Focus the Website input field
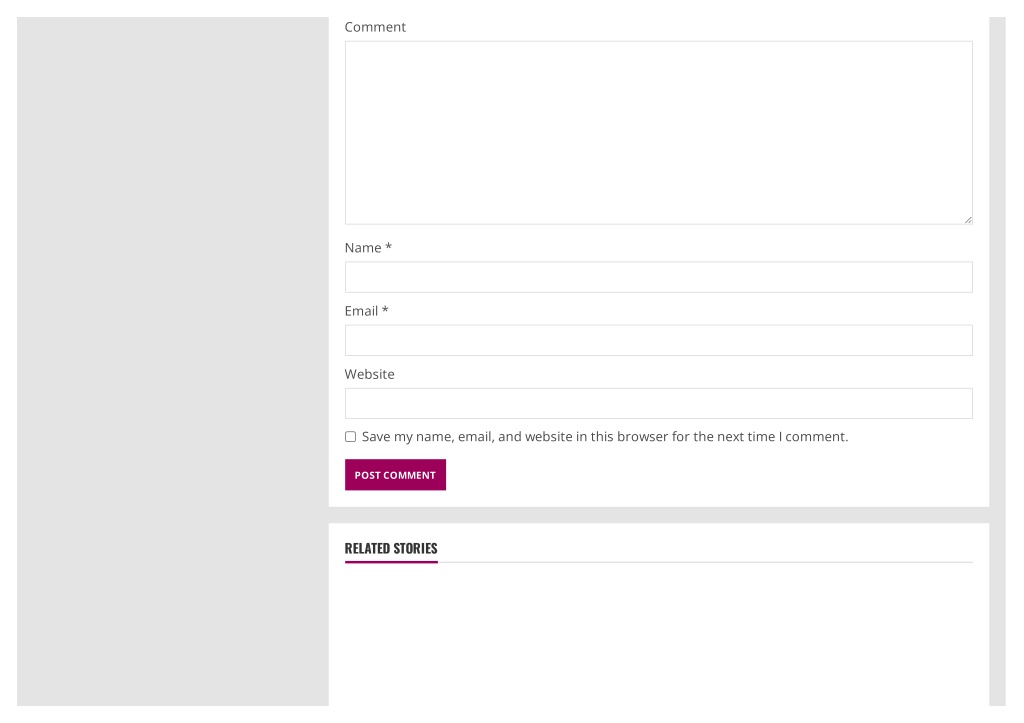Viewport: 1024px width, 723px height. 658,404
